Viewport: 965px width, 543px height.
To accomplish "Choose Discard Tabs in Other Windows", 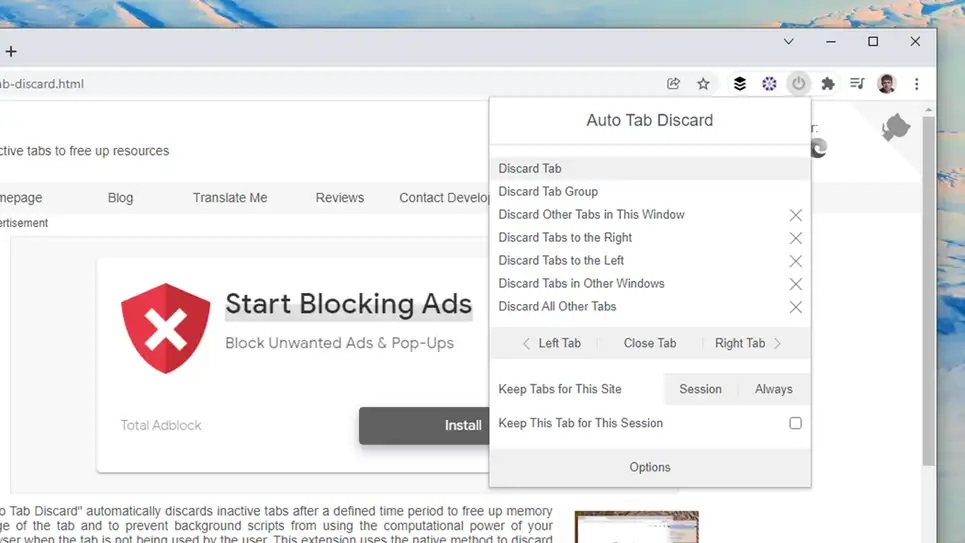I will pos(581,283).
